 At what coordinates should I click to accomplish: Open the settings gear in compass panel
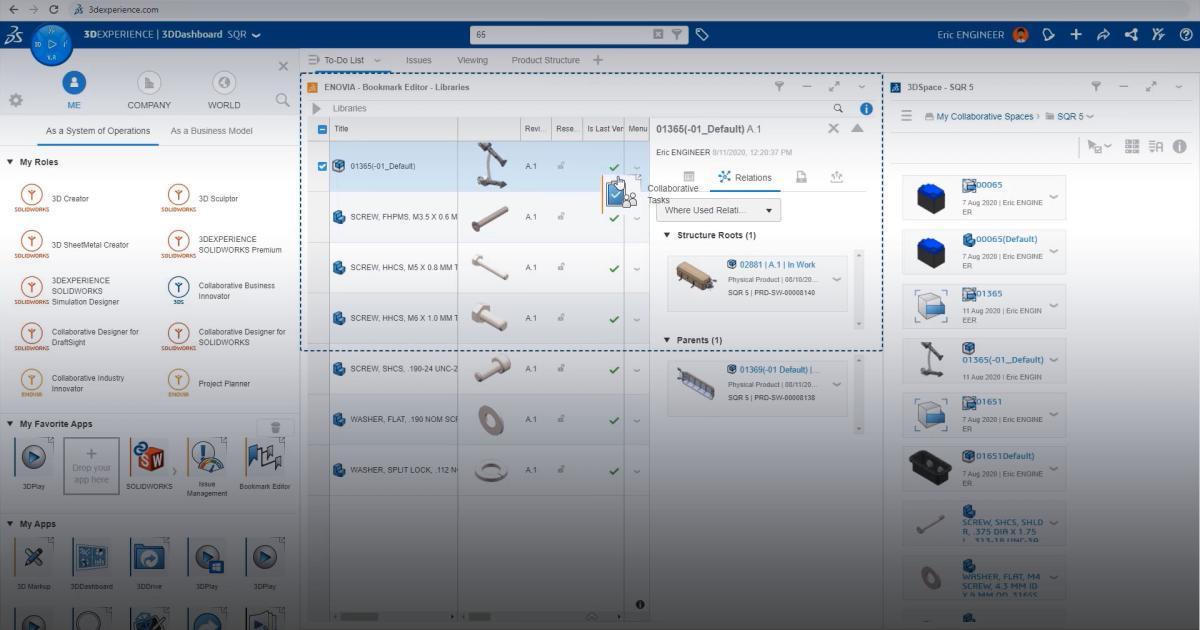(16, 100)
